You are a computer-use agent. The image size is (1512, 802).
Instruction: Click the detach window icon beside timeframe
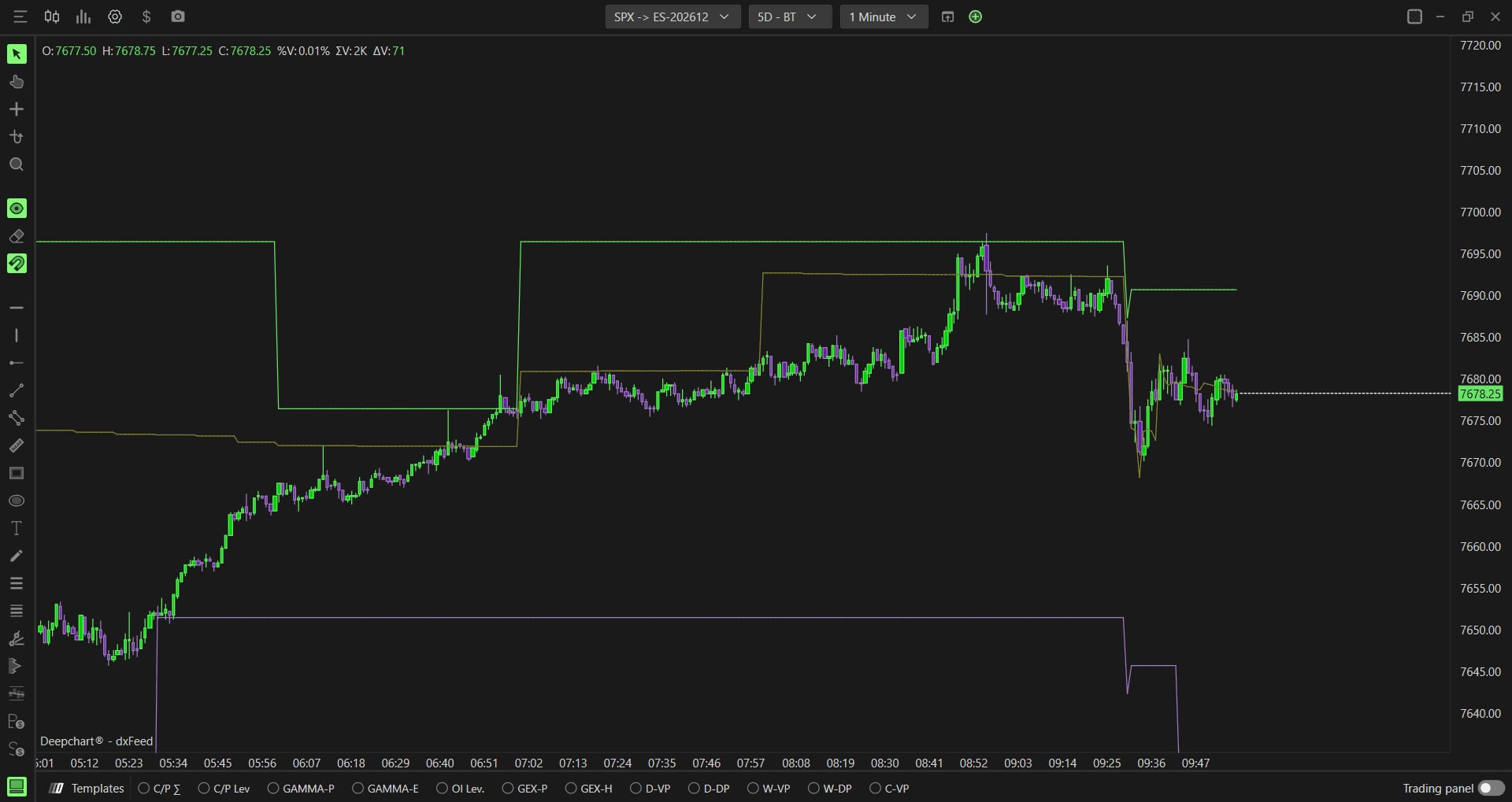point(948,17)
